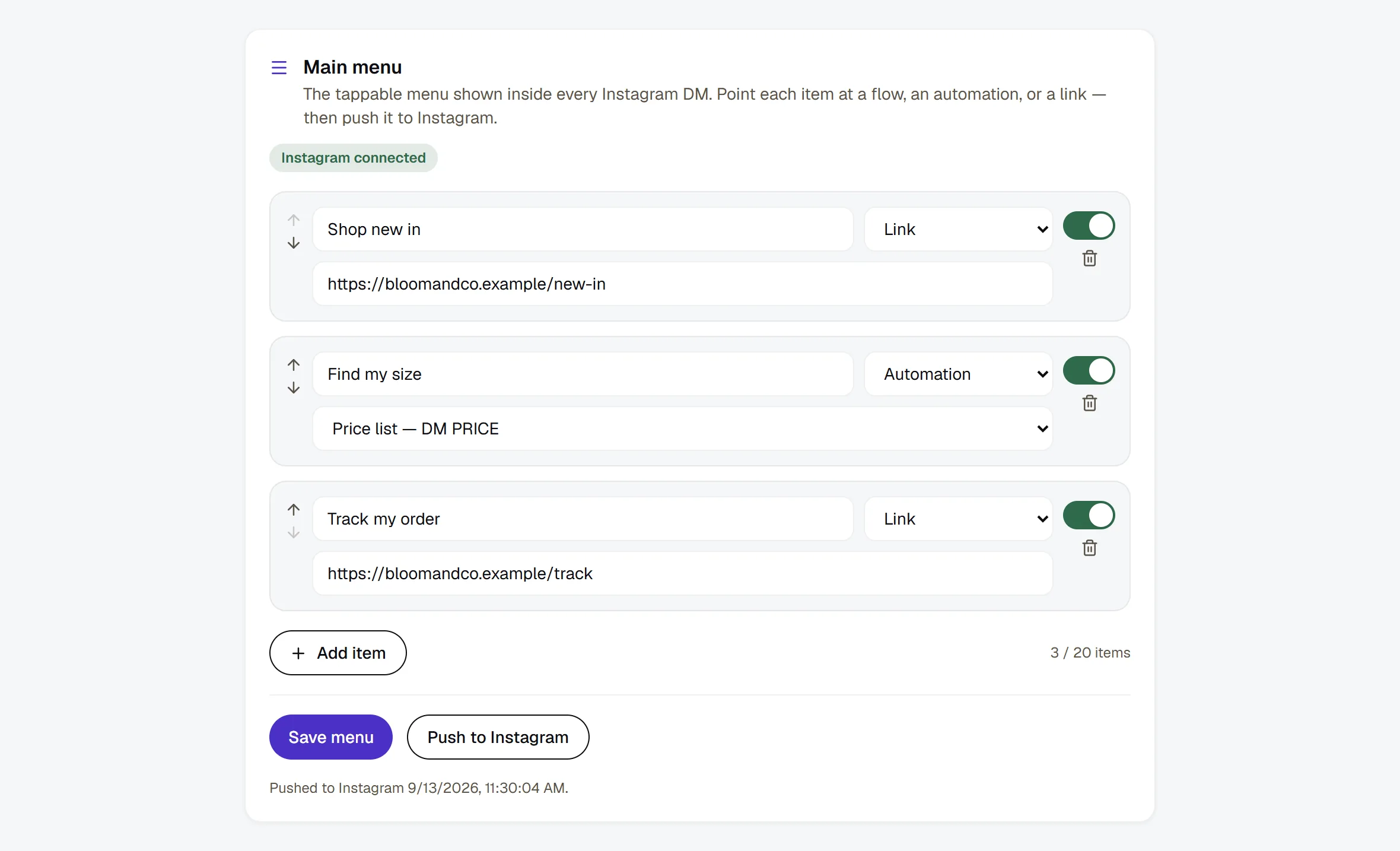Image resolution: width=1400 pixels, height=851 pixels.
Task: Turn off the 'Track my order' switch
Action: coord(1089,515)
